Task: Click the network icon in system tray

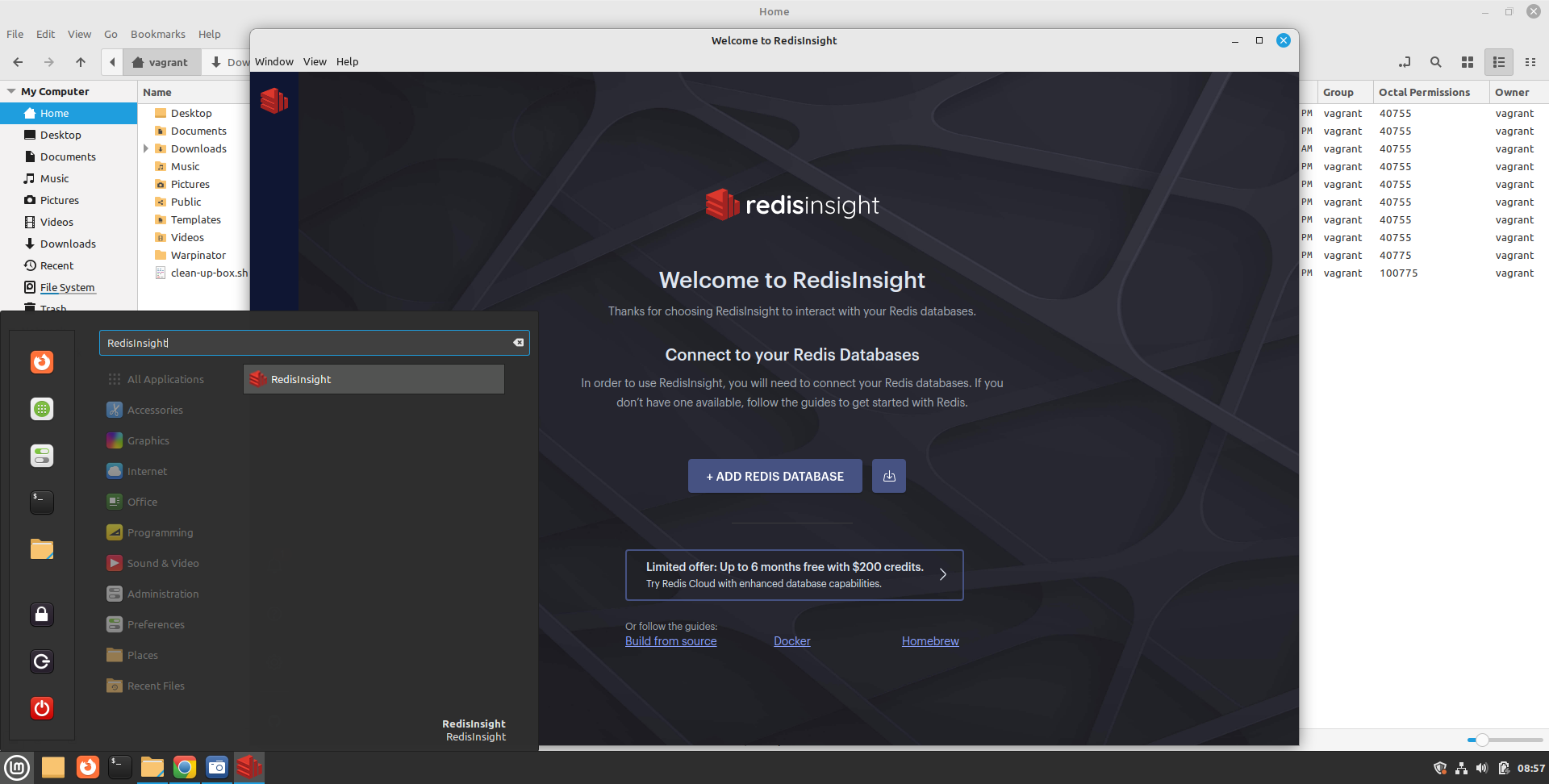Action: click(x=1461, y=768)
